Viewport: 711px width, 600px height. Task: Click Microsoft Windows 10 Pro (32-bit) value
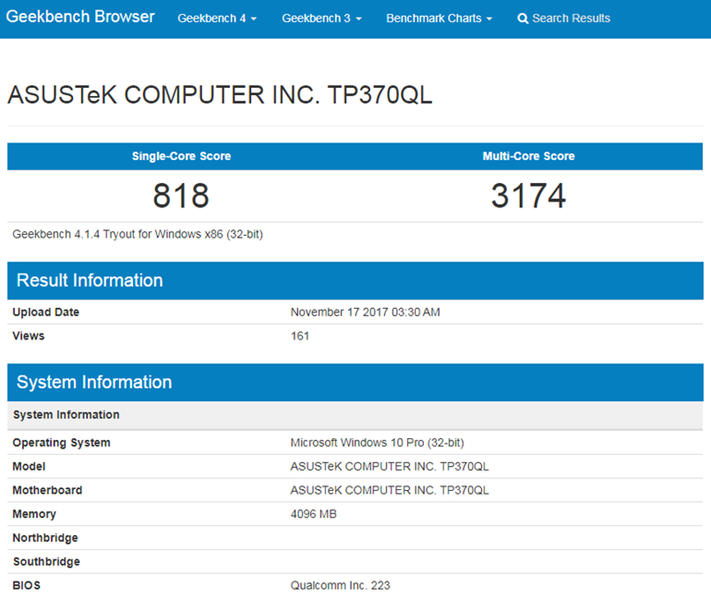[377, 443]
